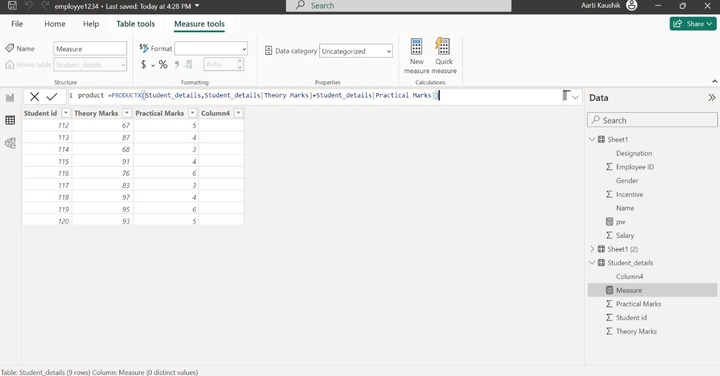The height and width of the screenshot is (376, 720).
Task: Click the New measure calculator icon
Action: click(x=416, y=47)
